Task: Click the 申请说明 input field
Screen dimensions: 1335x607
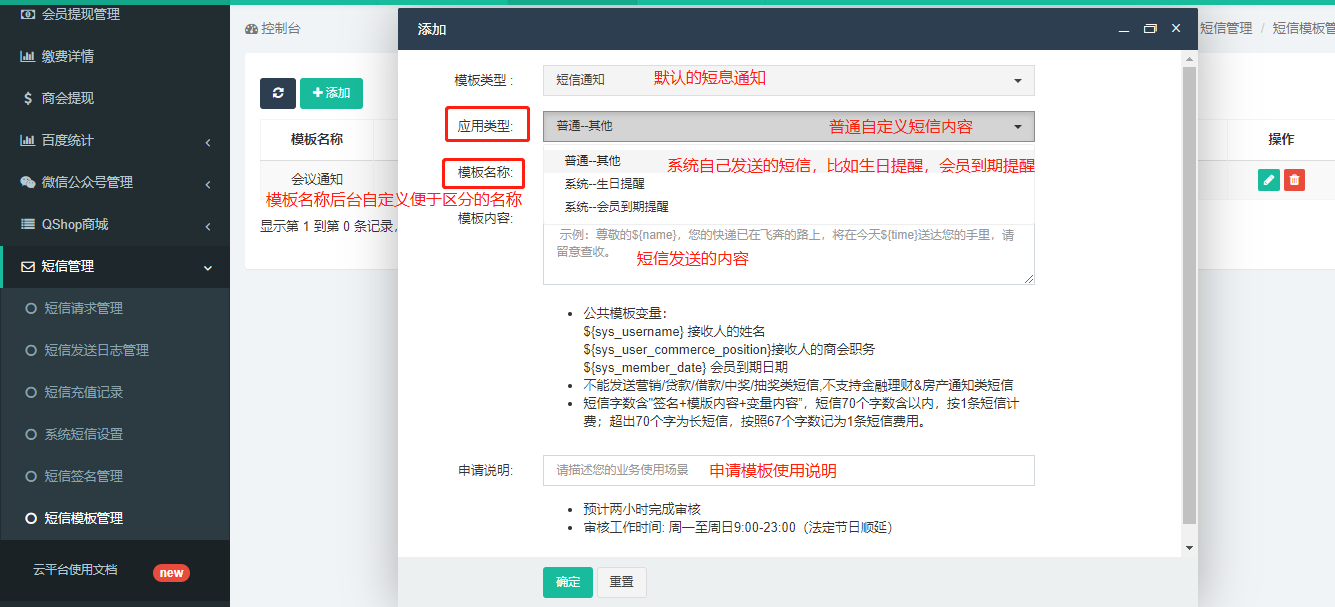Action: [x=788, y=470]
